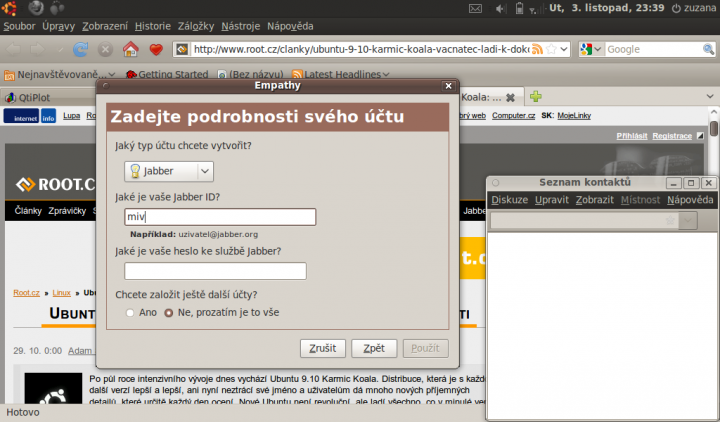The image size is (720, 422).
Task: Open the zuzana user session menu
Action: [693, 8]
